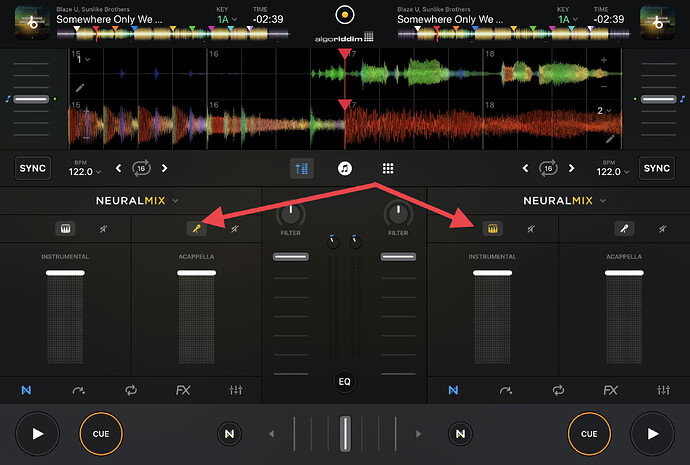Click right channel volume fader

(x=398, y=256)
